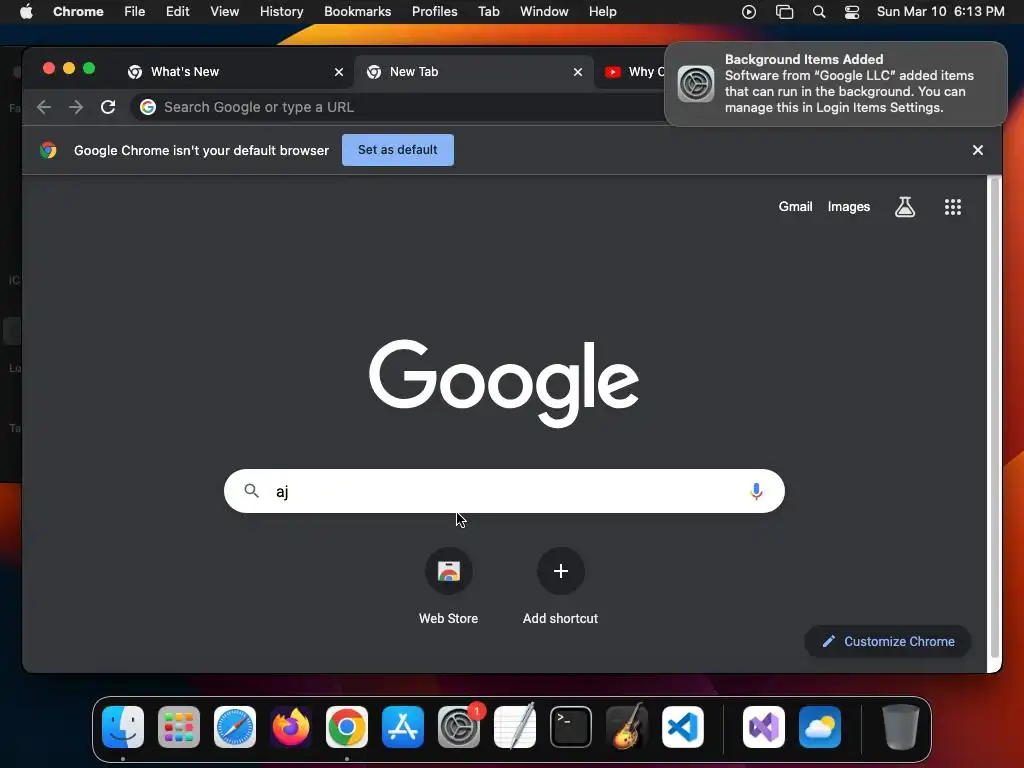Open Trash from the Dock
This screenshot has height=768, width=1024.
tap(901, 727)
